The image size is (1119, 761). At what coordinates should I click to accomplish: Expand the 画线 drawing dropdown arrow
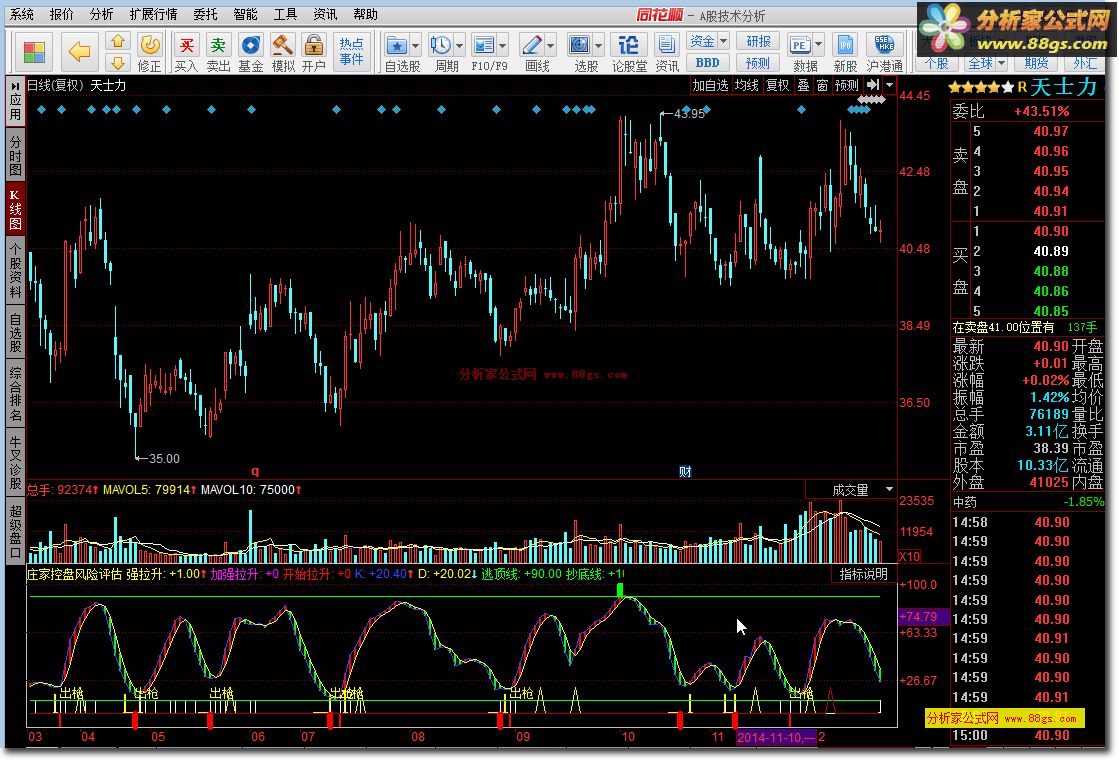click(x=550, y=46)
